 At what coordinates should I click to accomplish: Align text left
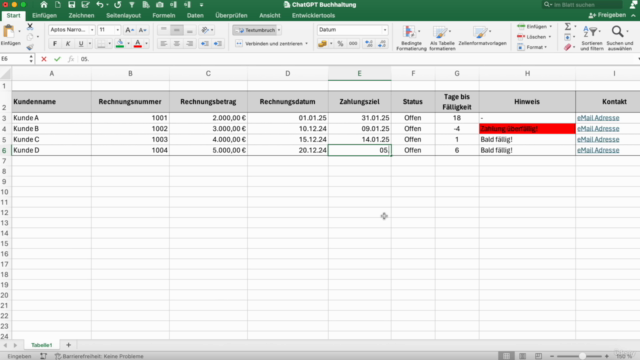point(164,44)
